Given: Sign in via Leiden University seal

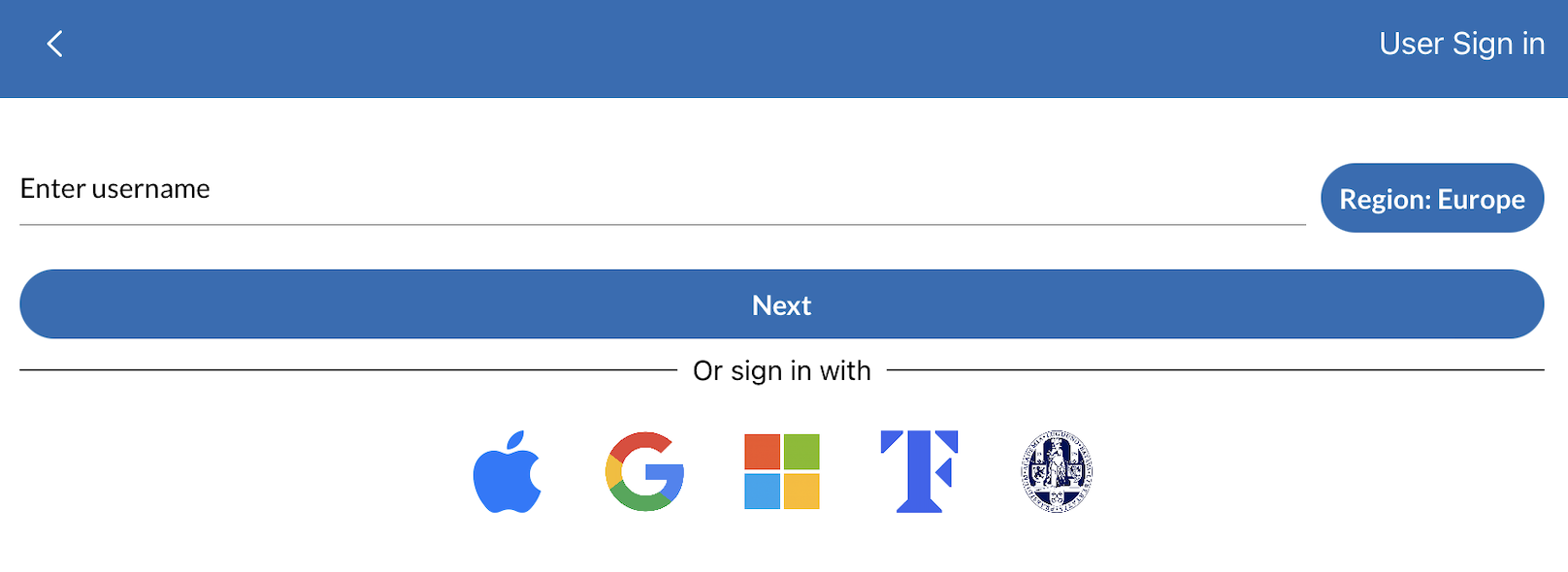Looking at the screenshot, I should coord(1058,471).
